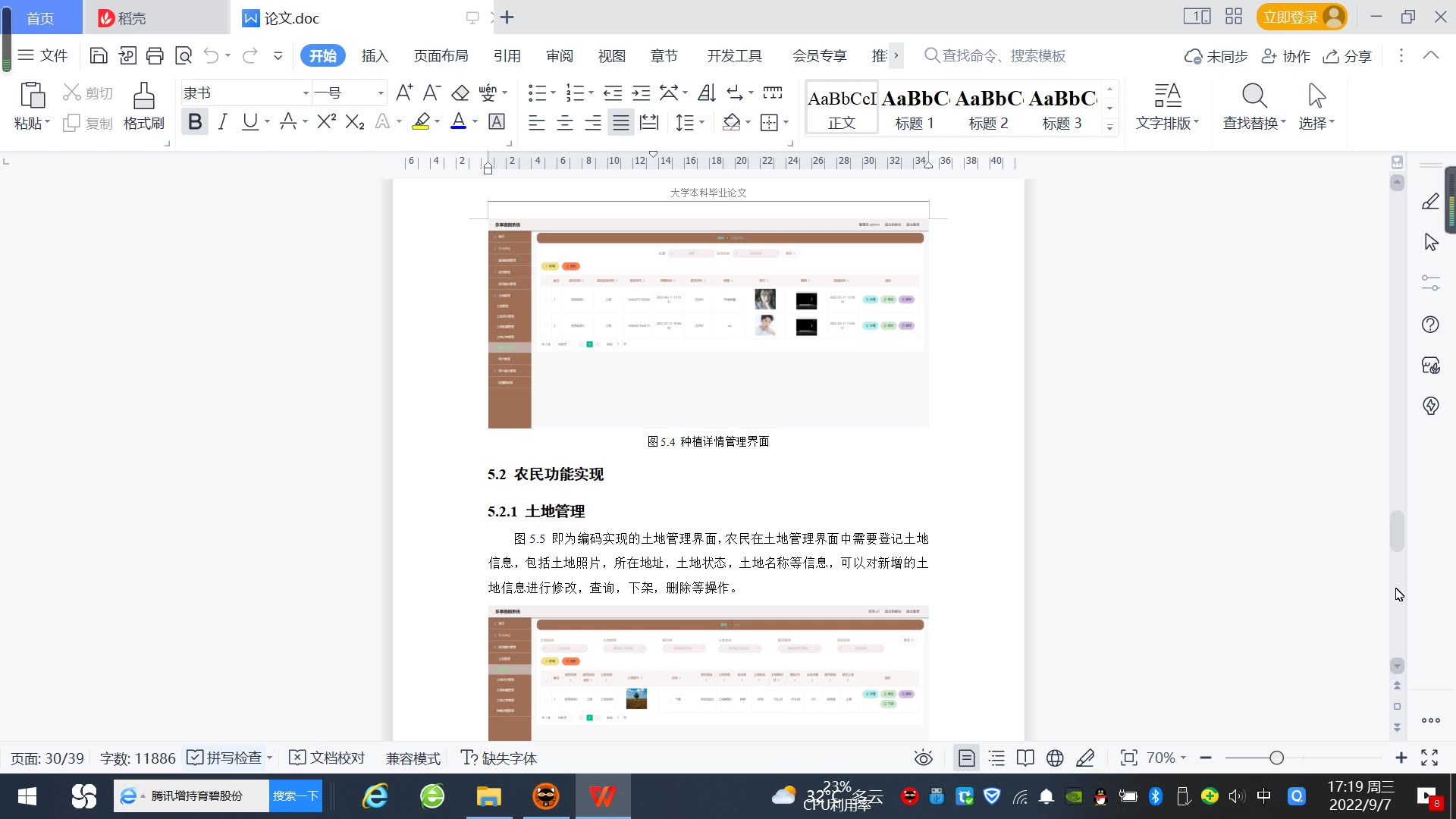The image size is (1456, 819).
Task: Click the zoom slider handle
Action: point(1276,758)
